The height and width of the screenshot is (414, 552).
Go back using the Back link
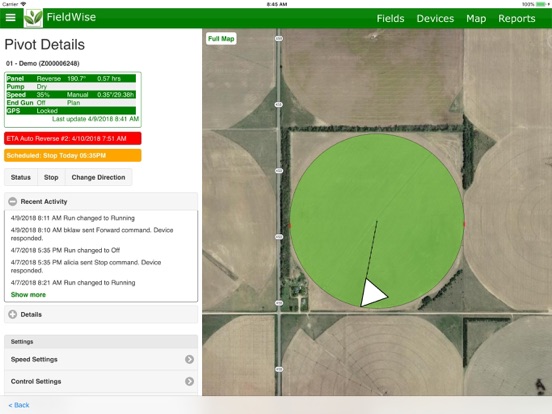[19, 405]
